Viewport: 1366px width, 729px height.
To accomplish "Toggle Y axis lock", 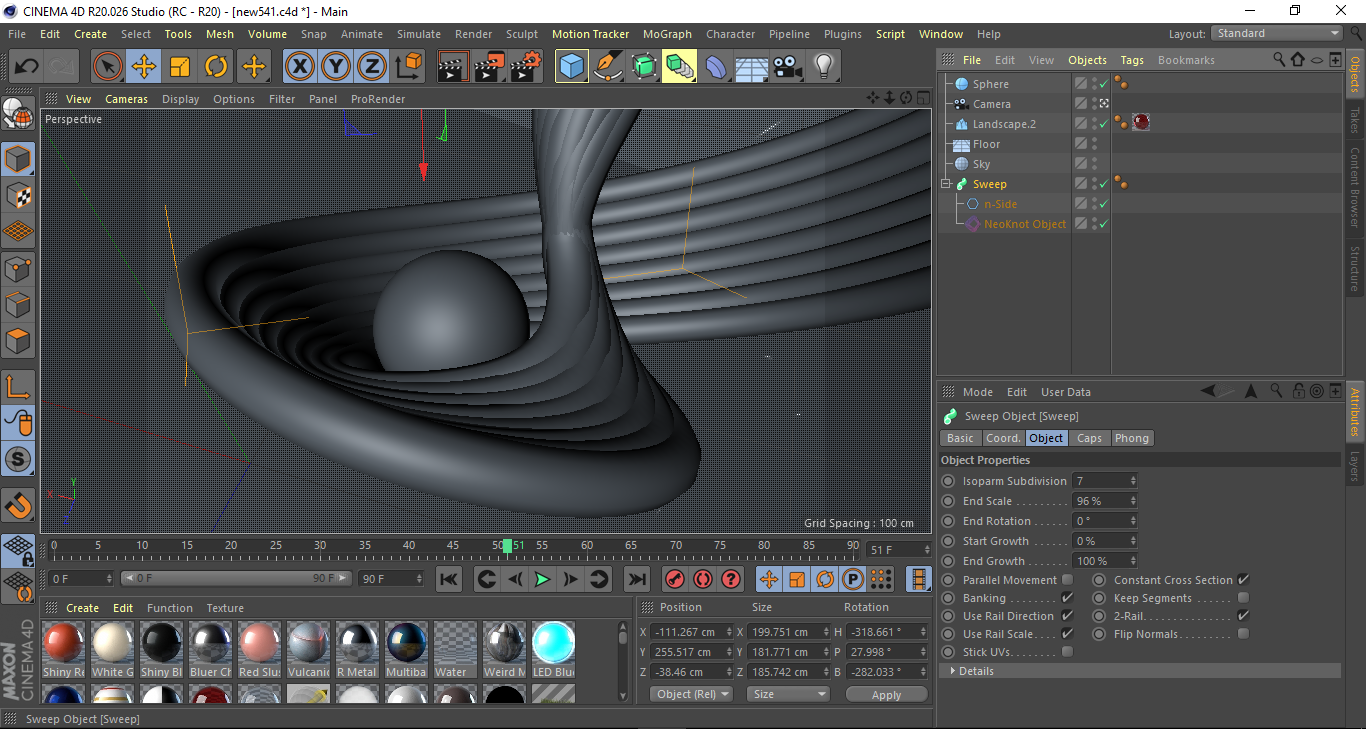I will tap(336, 67).
